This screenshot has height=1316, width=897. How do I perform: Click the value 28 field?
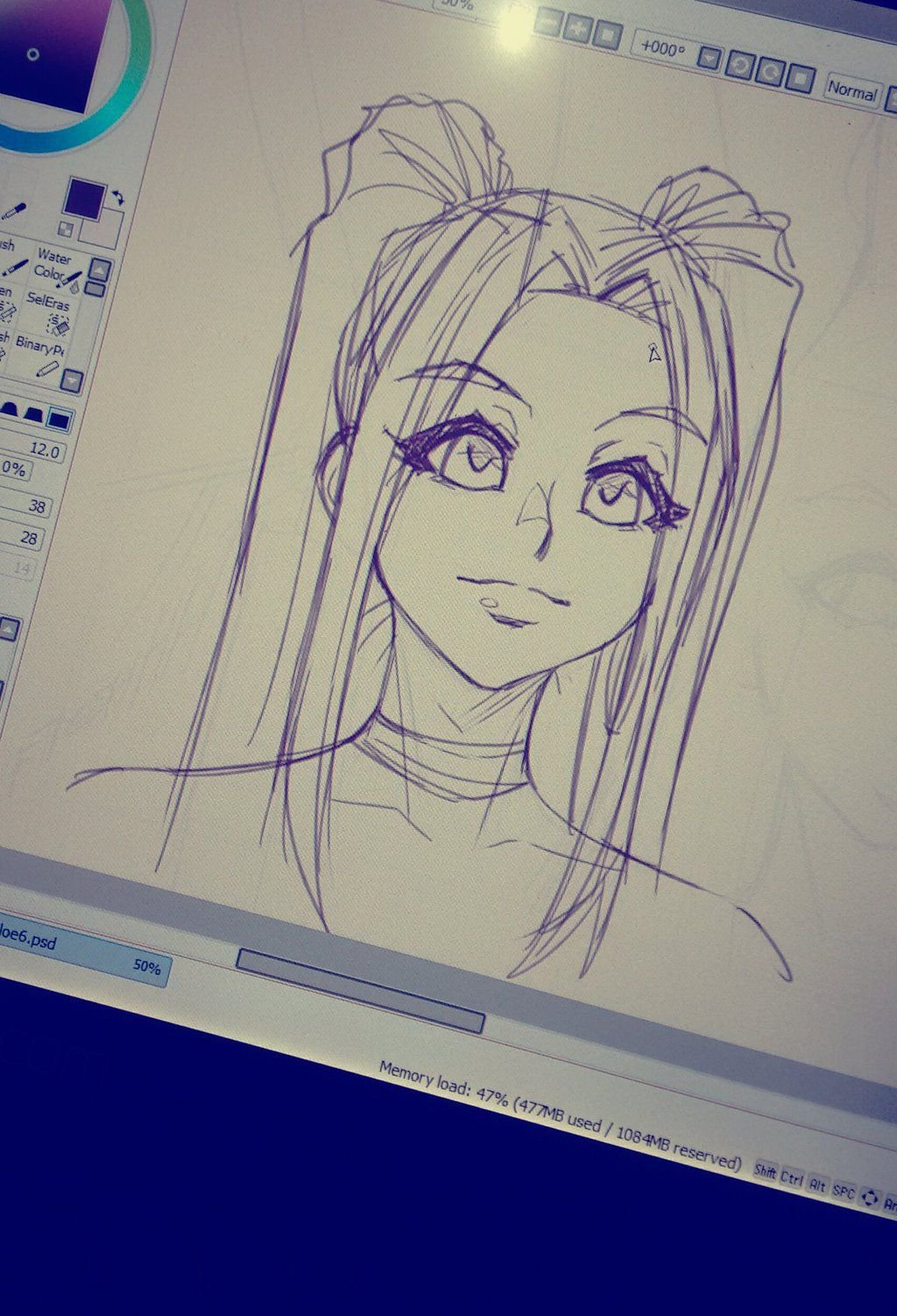[21, 534]
